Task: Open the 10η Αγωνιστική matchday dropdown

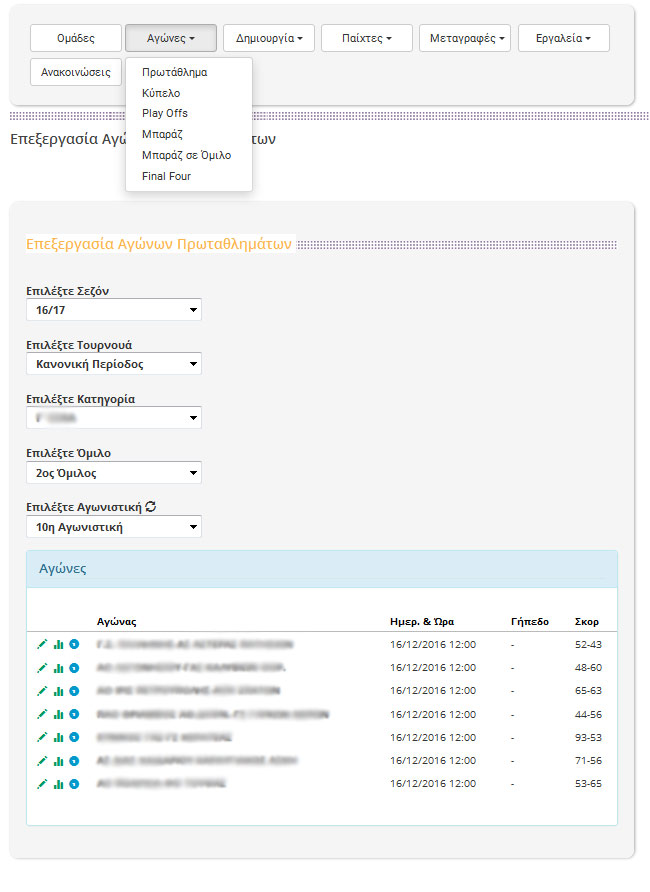Action: click(x=114, y=526)
